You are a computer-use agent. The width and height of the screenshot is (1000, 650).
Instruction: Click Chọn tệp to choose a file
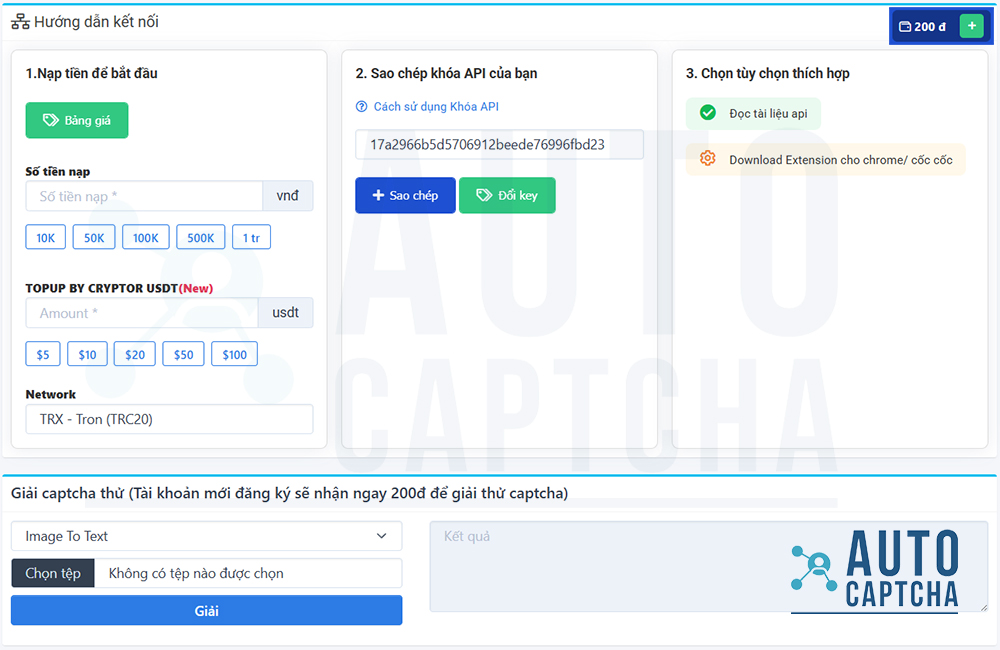(x=53, y=573)
